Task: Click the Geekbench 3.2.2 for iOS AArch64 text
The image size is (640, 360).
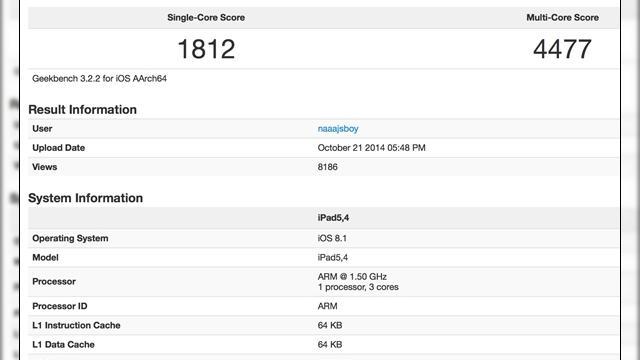Action: (100, 78)
